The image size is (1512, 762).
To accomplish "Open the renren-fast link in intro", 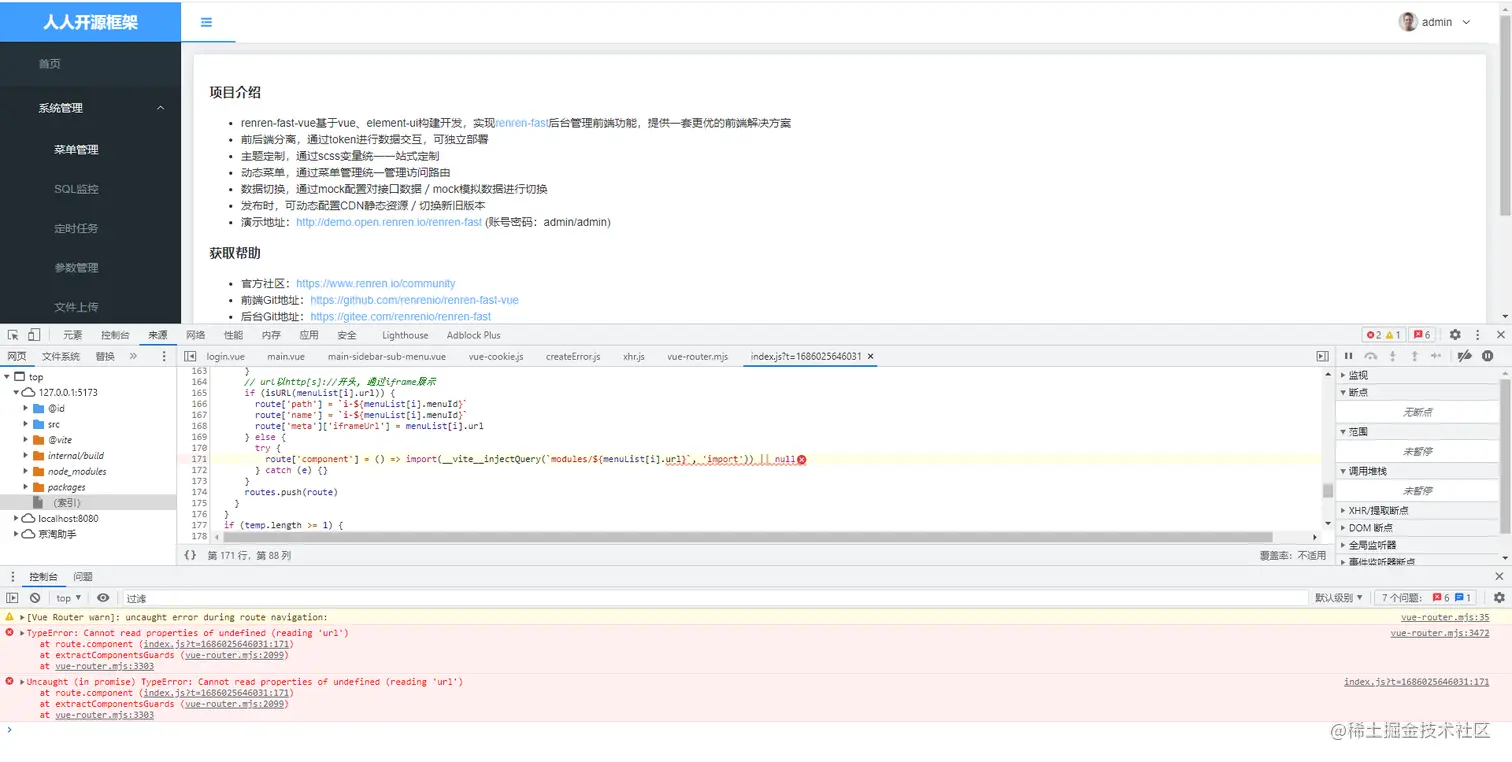I will (522, 123).
